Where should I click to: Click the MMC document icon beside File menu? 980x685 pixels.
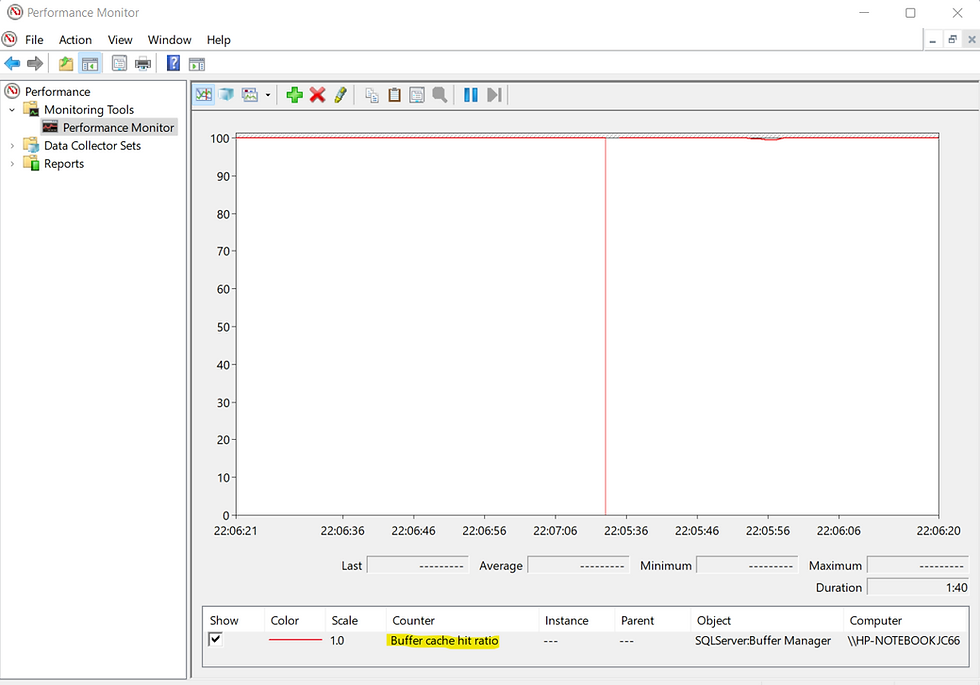tap(9, 39)
